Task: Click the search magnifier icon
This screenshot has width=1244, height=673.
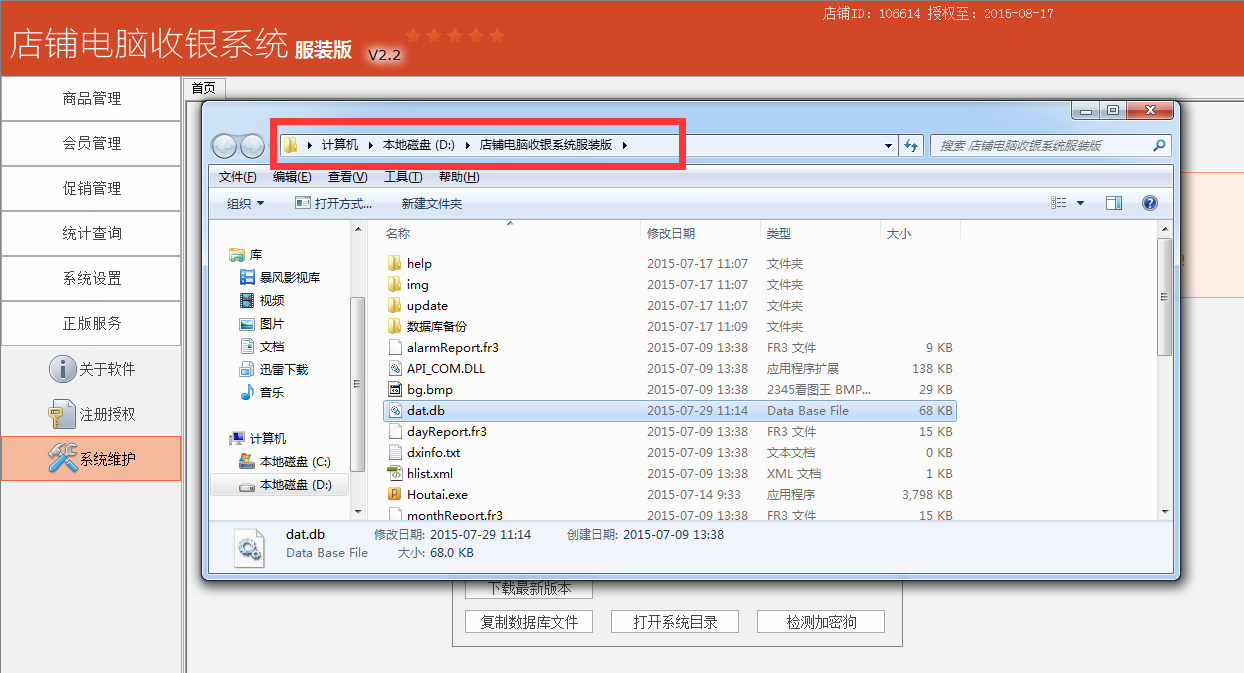Action: point(1159,145)
